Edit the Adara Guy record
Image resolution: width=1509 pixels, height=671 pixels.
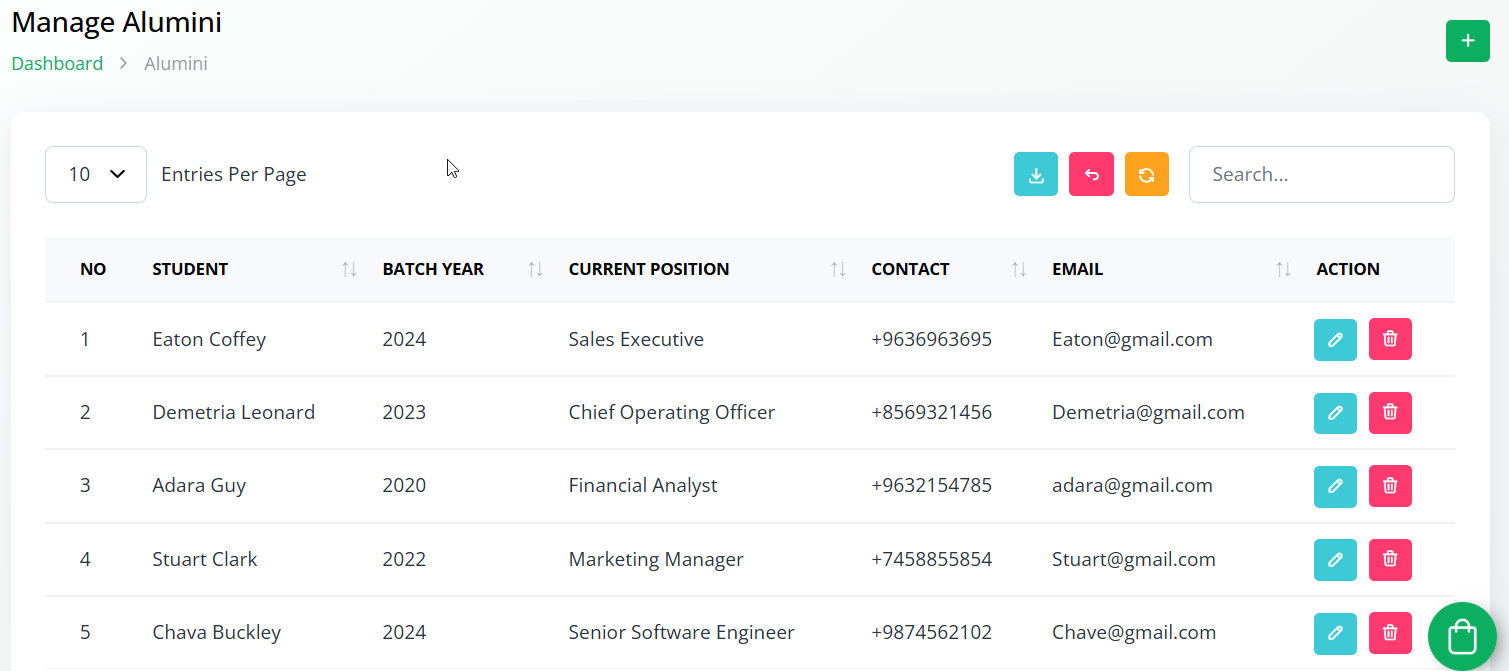click(1335, 486)
